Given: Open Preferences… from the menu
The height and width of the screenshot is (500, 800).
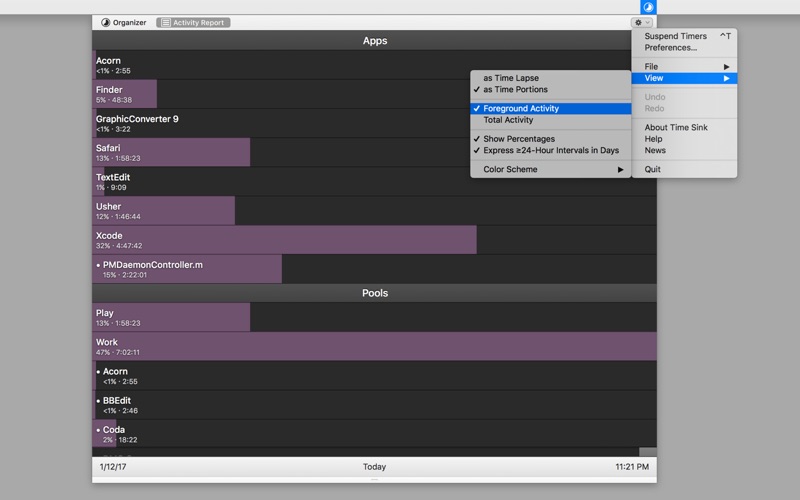Looking at the screenshot, I should (x=684, y=47).
